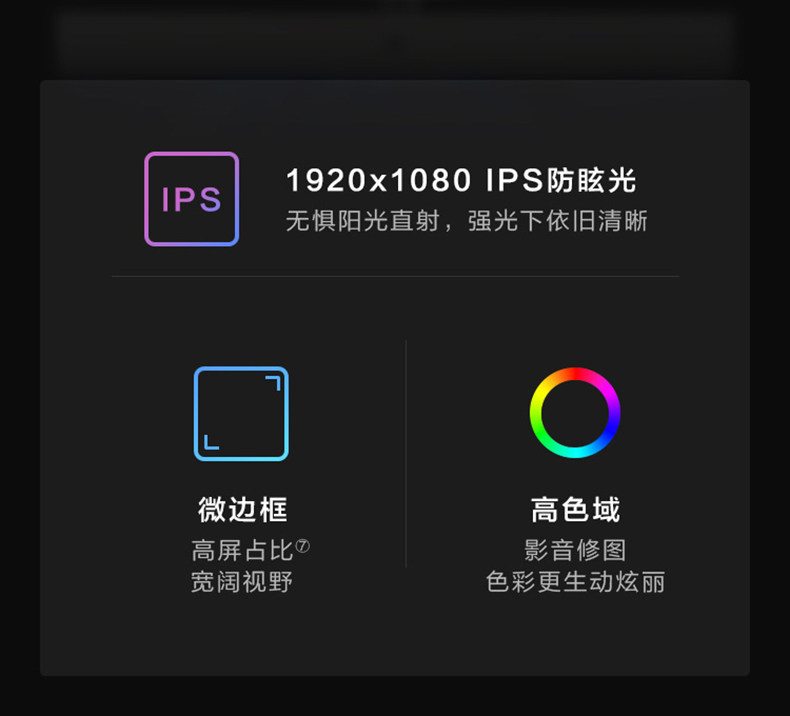Viewport: 790px width, 716px height.
Task: Click the 高屏占比 description text
Action: (x=242, y=550)
